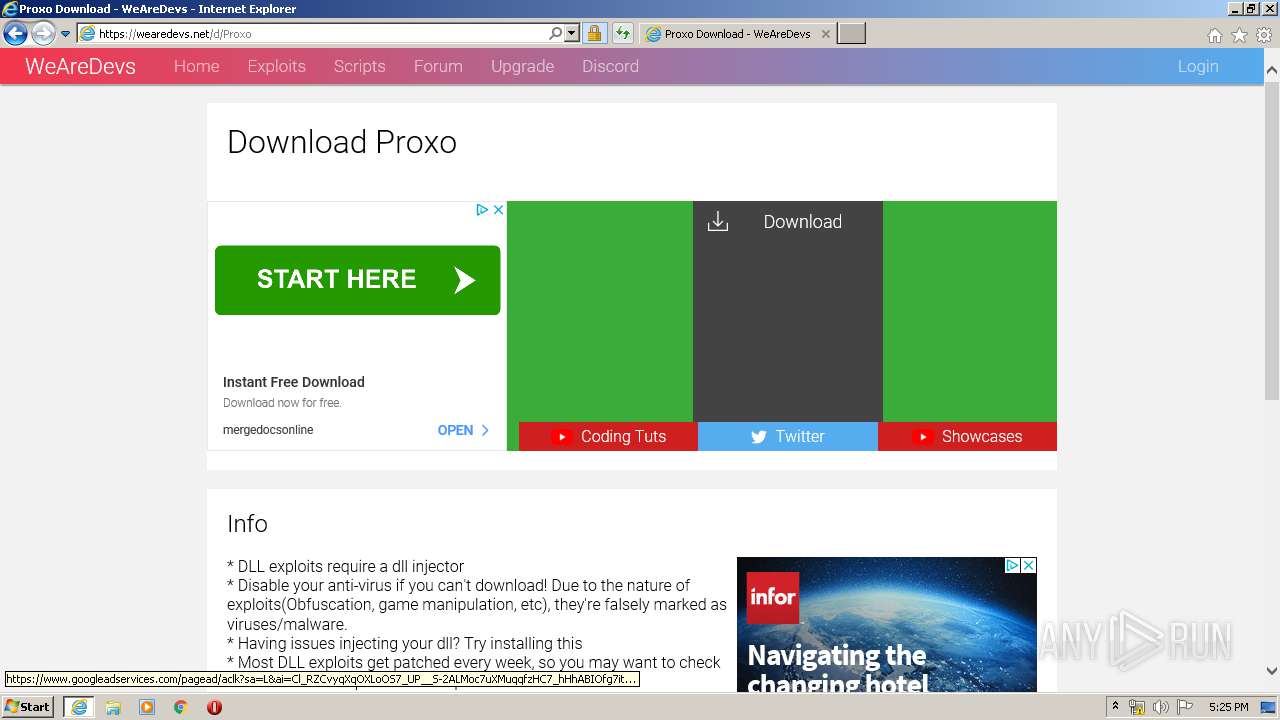Click the START HERE ad button

tap(357, 280)
